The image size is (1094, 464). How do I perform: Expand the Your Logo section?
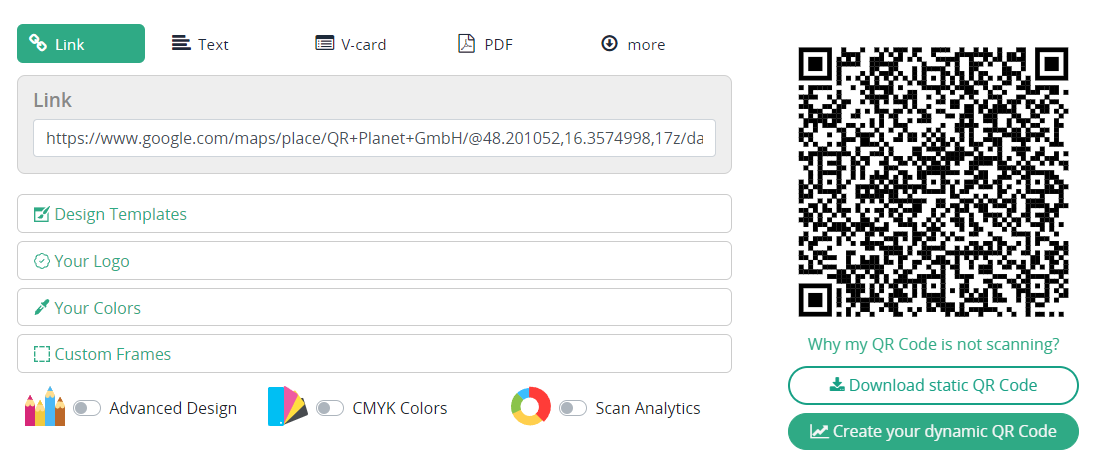click(374, 260)
